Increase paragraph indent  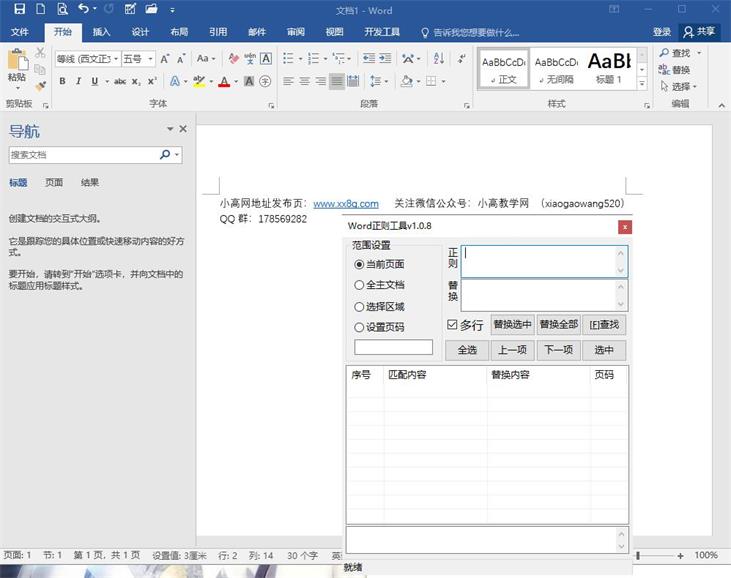click(385, 58)
